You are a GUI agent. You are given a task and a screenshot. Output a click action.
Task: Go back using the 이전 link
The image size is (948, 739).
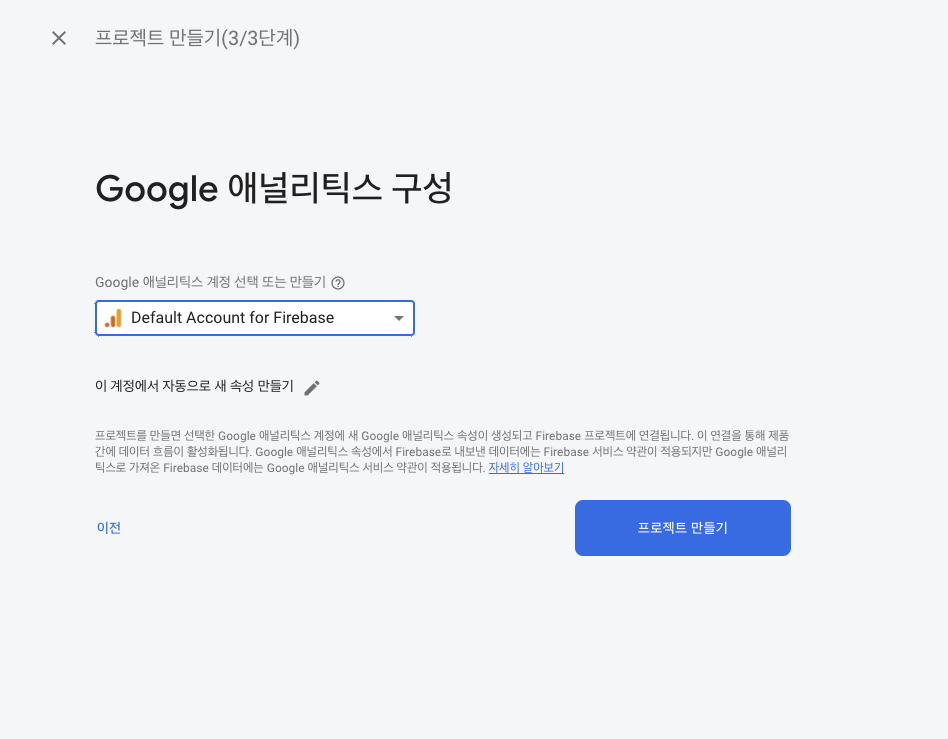click(109, 528)
